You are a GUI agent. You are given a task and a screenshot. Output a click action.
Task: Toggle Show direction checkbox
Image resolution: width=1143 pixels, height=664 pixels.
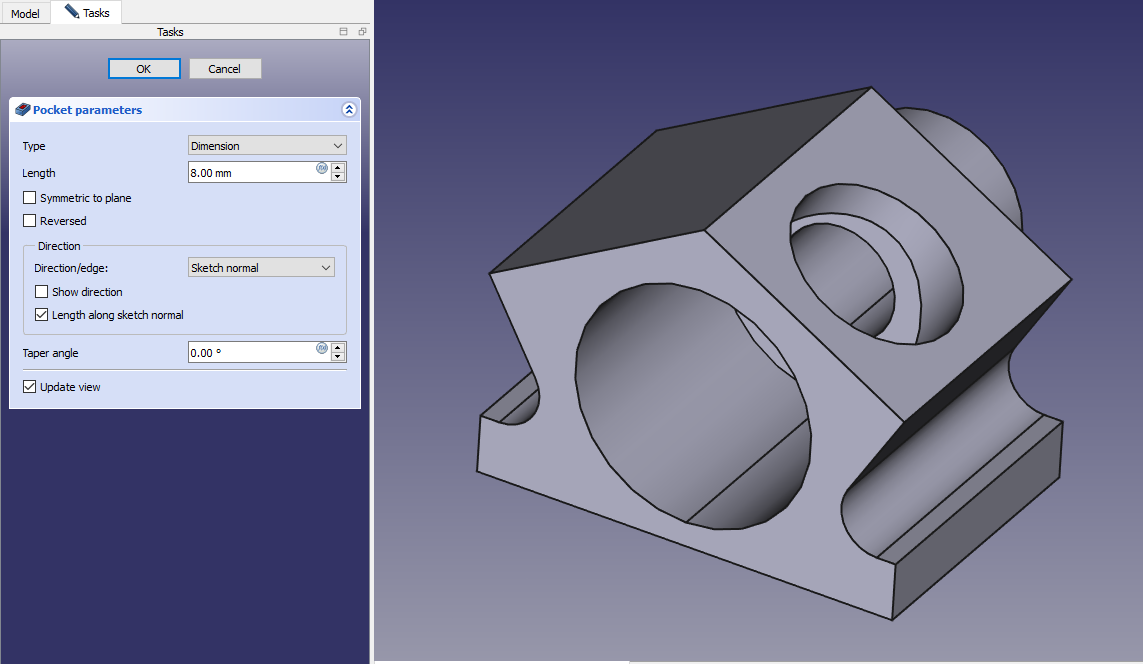pyautogui.click(x=42, y=292)
